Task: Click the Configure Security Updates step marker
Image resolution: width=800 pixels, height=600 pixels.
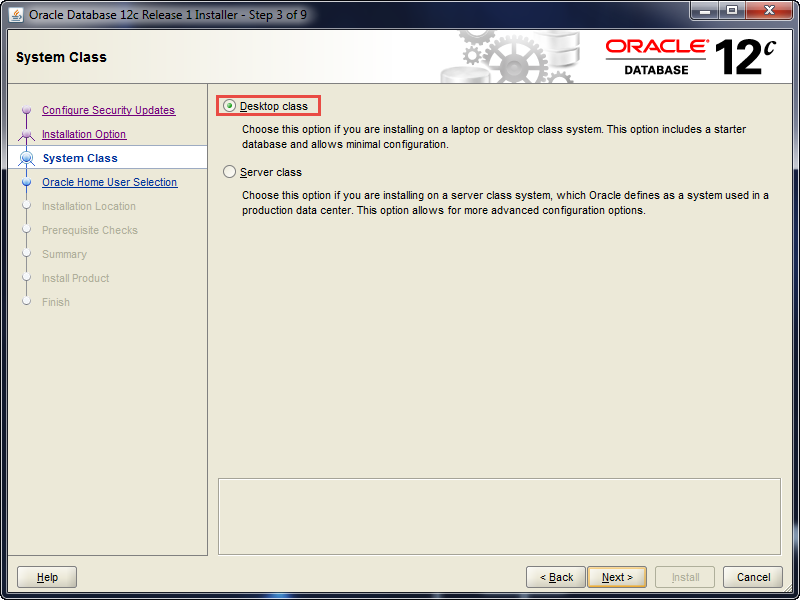Action: click(x=28, y=110)
